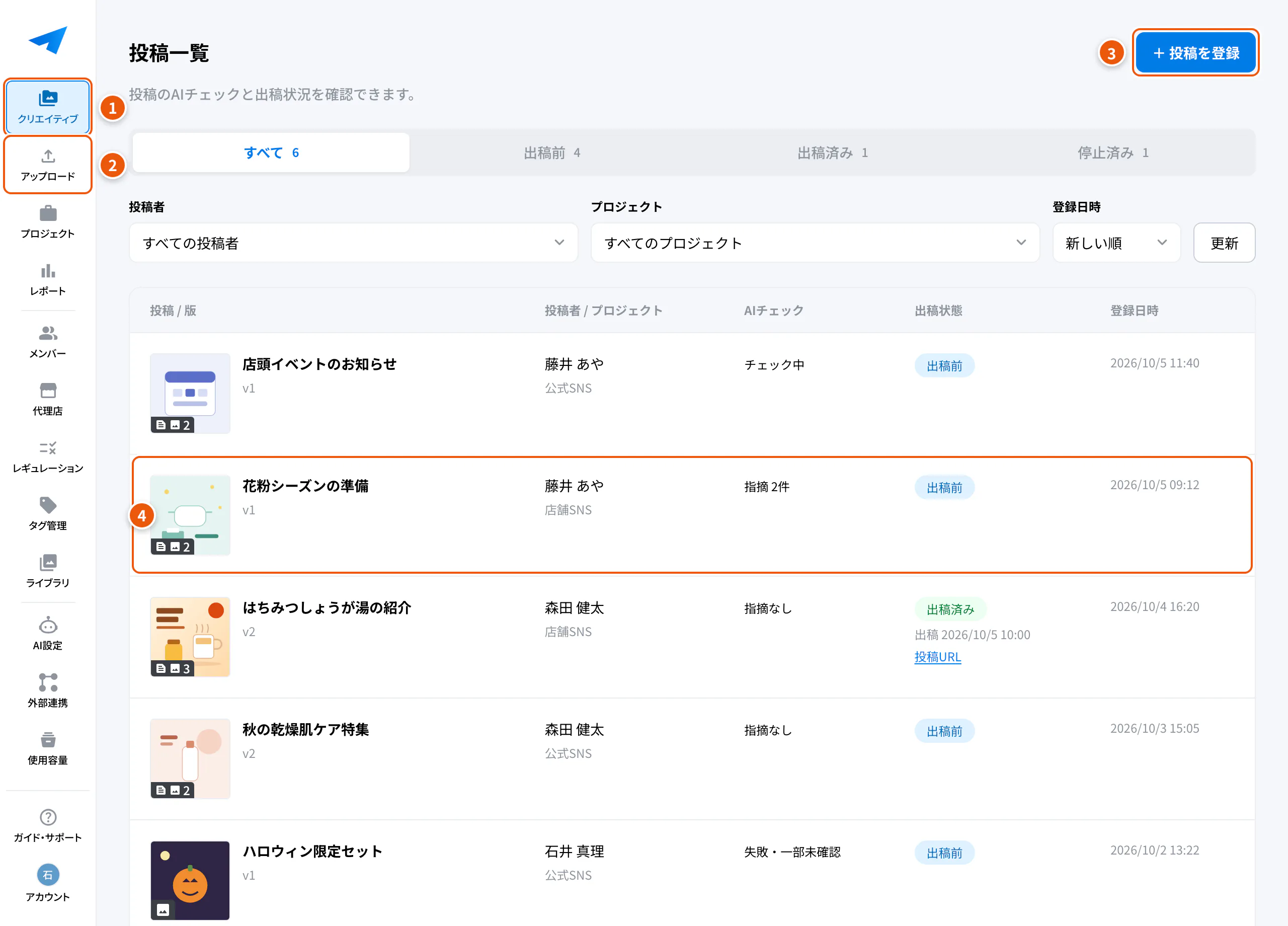The image size is (1288, 926).
Task: Click the 秋の乾燥肌ケア特集 title
Action: point(305,729)
